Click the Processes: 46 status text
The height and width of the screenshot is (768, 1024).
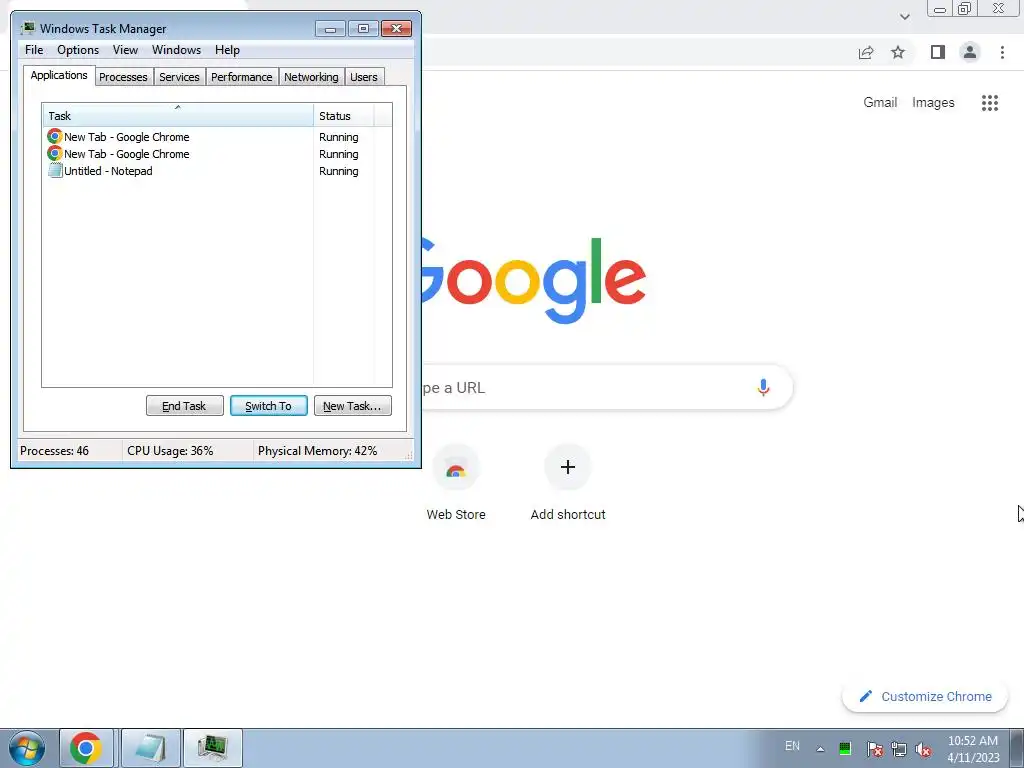tap(54, 451)
